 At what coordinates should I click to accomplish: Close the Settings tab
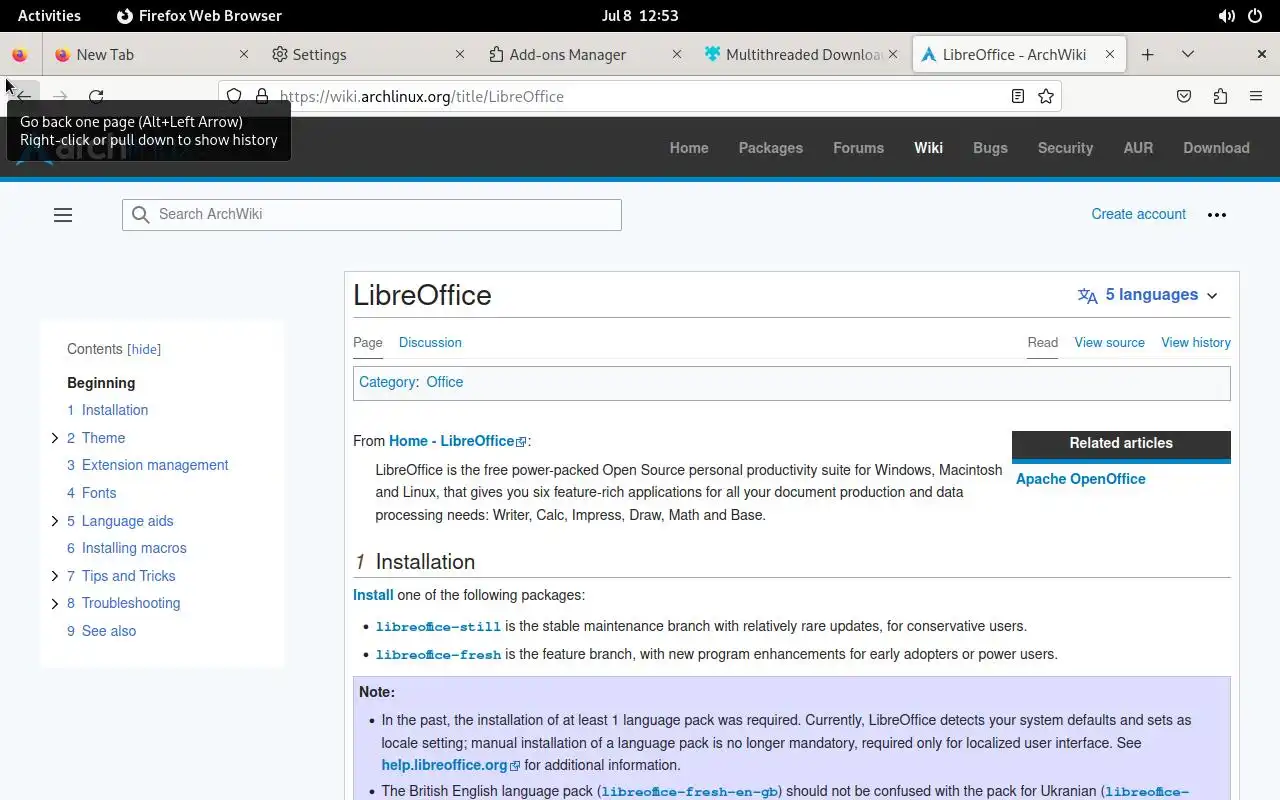point(460,55)
